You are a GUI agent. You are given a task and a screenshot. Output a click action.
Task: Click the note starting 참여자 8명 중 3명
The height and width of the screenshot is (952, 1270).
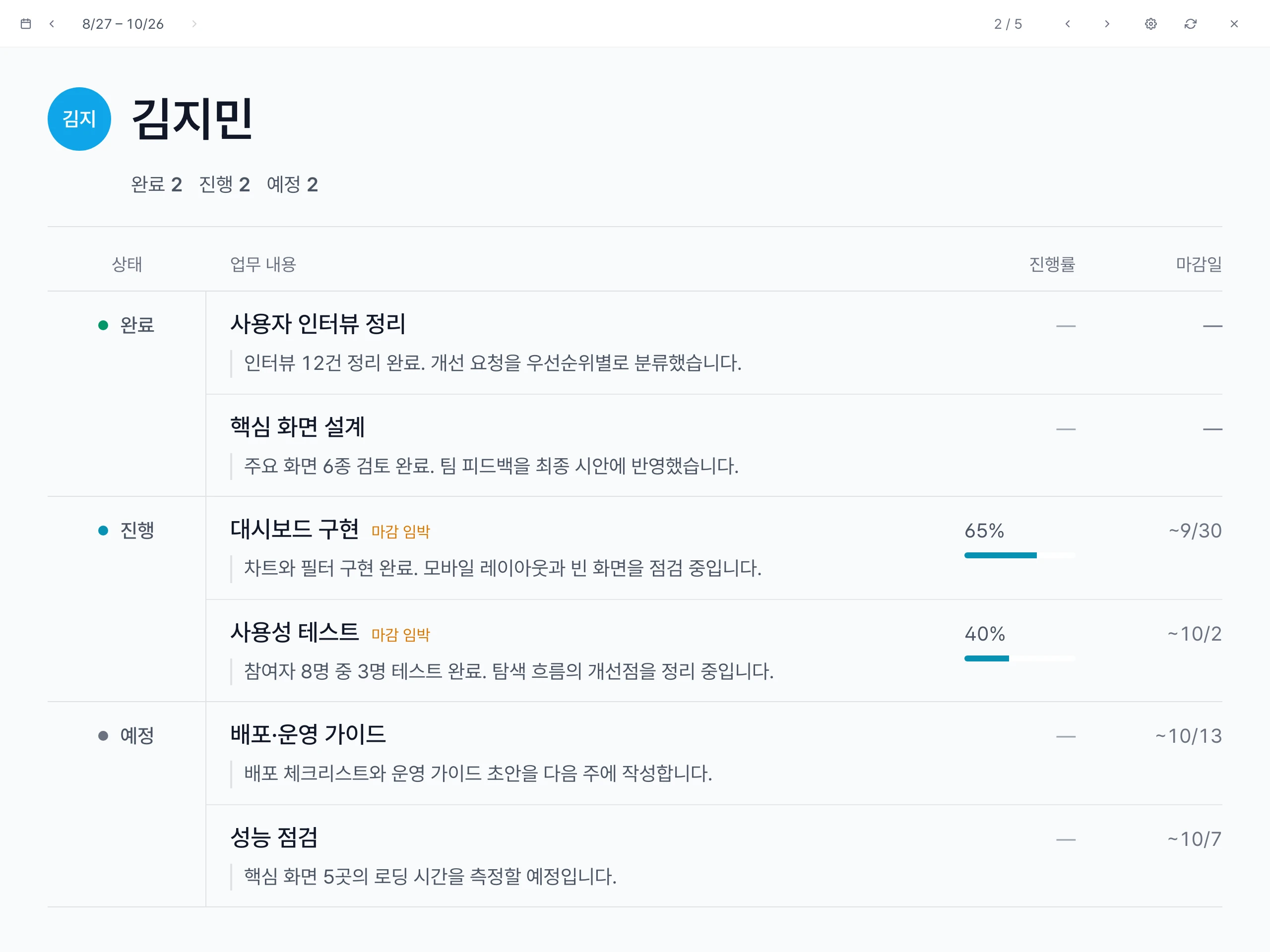point(508,671)
